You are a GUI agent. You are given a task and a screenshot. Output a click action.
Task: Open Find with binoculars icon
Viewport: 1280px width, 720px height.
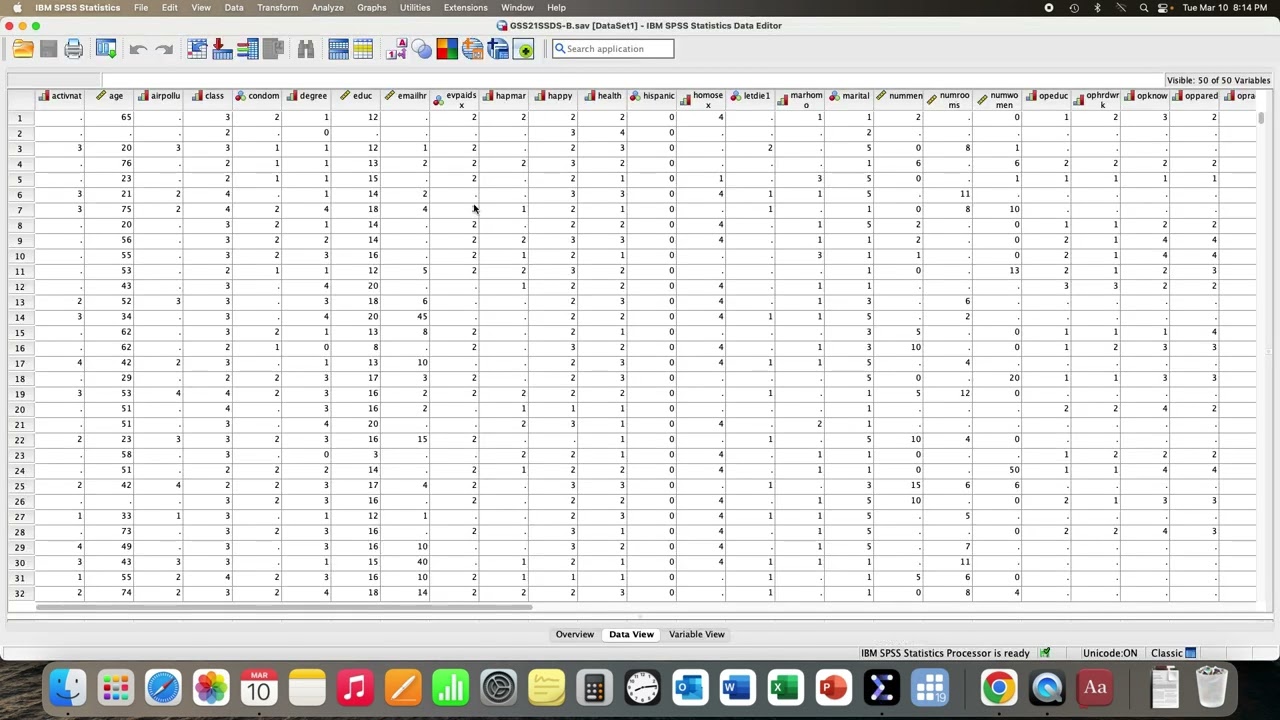(306, 49)
